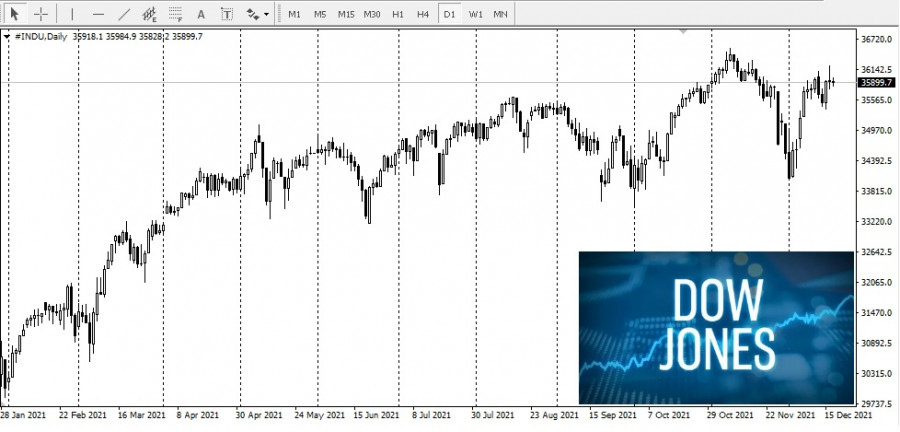Click the 23 Aug 2021 date label
Screen dimensions: 900x432
pos(553,414)
